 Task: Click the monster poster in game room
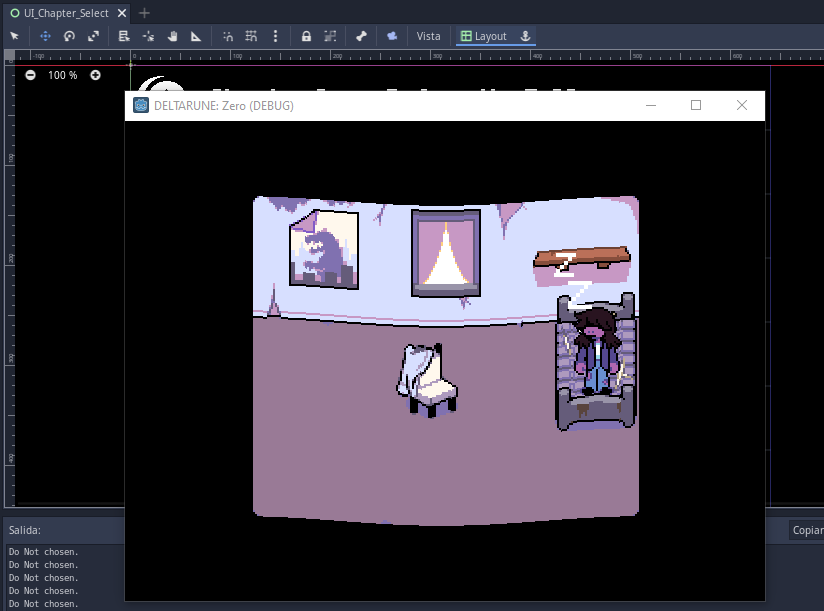(324, 249)
